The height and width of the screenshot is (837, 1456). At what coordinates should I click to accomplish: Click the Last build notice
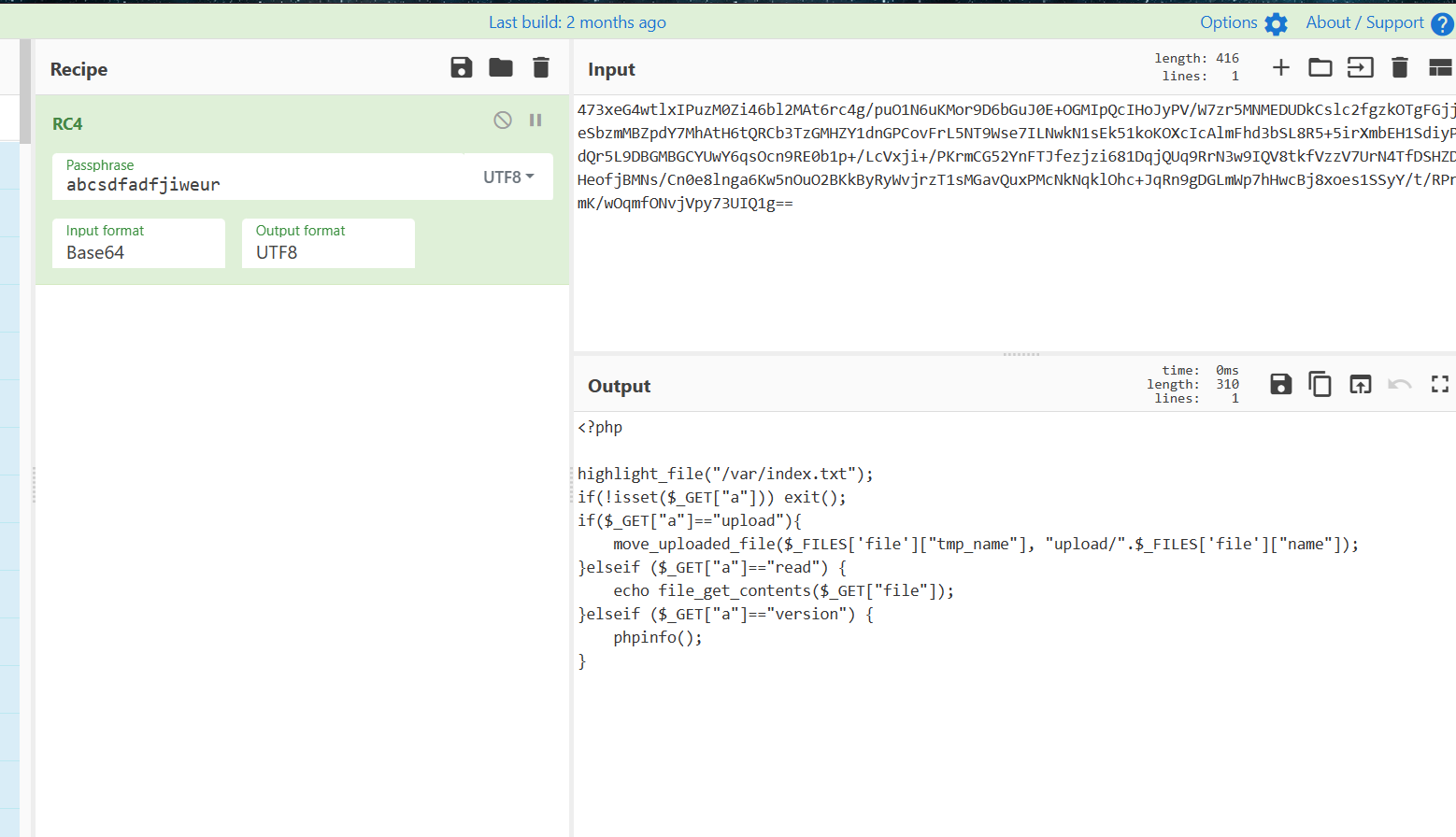click(578, 22)
